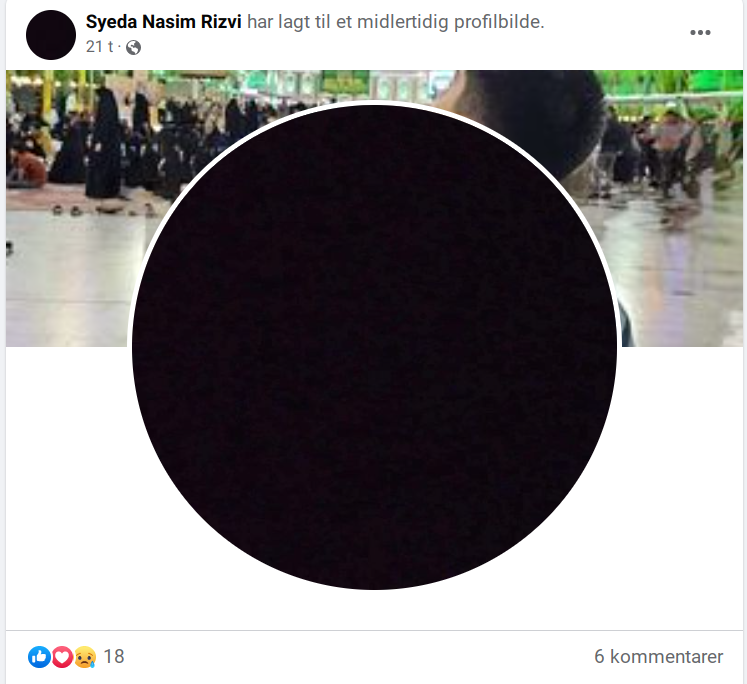The width and height of the screenshot is (747, 684).
Task: Click the blue Like reaction icon
Action: (39, 657)
